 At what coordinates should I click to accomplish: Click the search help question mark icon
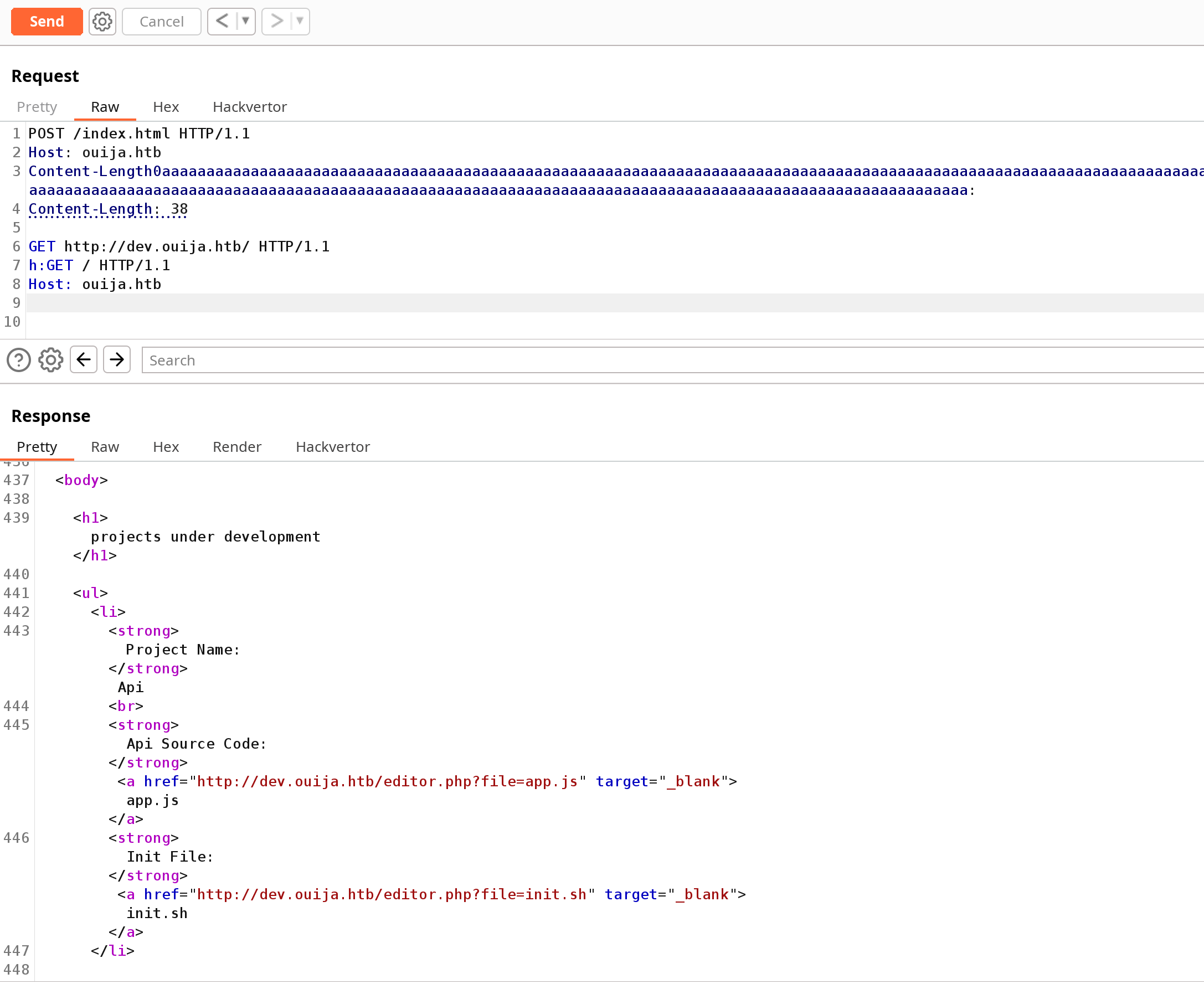(19, 360)
